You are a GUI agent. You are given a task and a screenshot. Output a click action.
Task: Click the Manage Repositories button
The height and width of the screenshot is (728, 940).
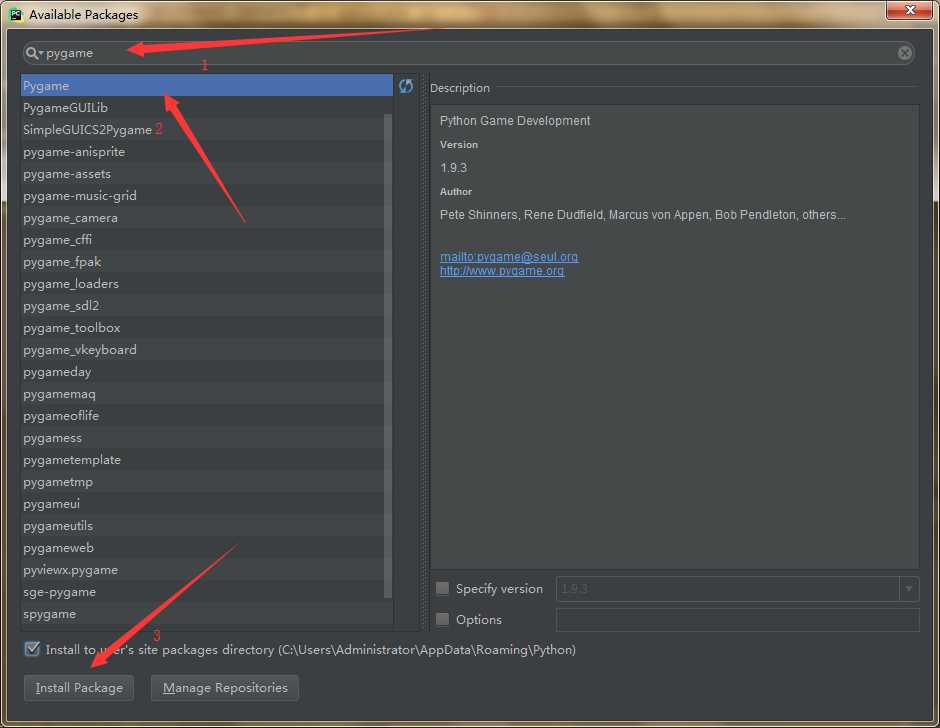tap(225, 688)
